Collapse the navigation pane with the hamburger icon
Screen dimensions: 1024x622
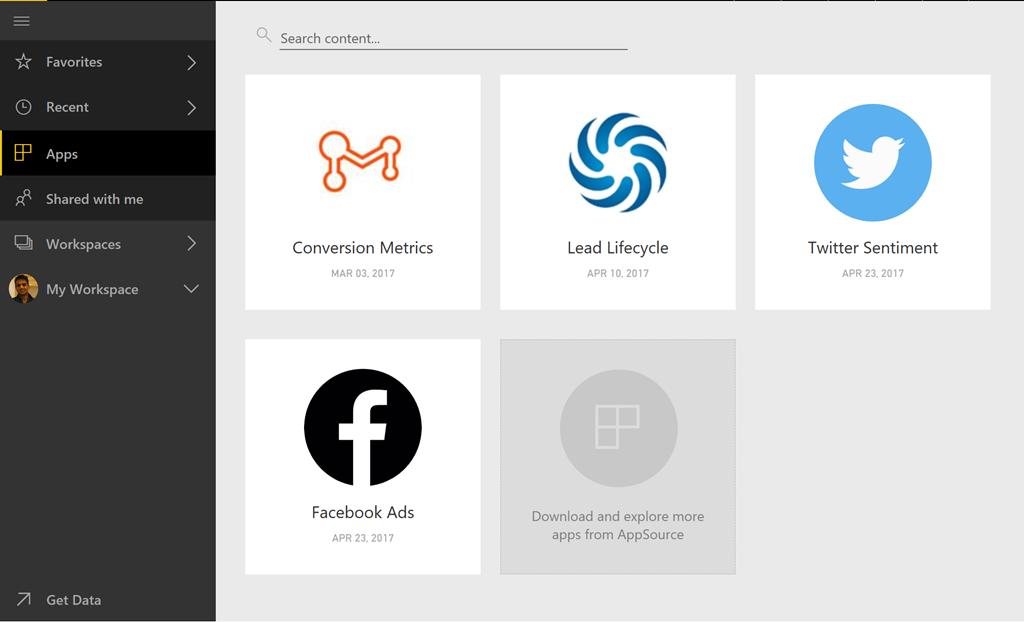[22, 21]
